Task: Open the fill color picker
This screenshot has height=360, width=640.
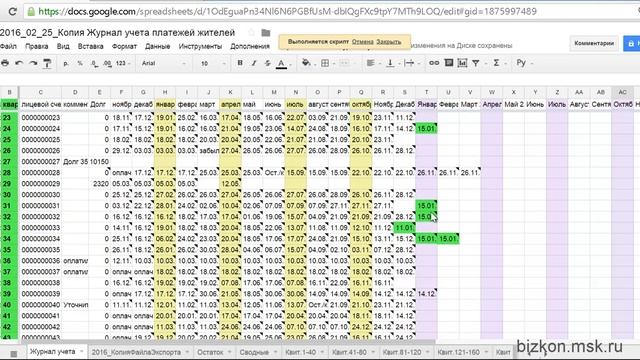Action: coord(306,63)
